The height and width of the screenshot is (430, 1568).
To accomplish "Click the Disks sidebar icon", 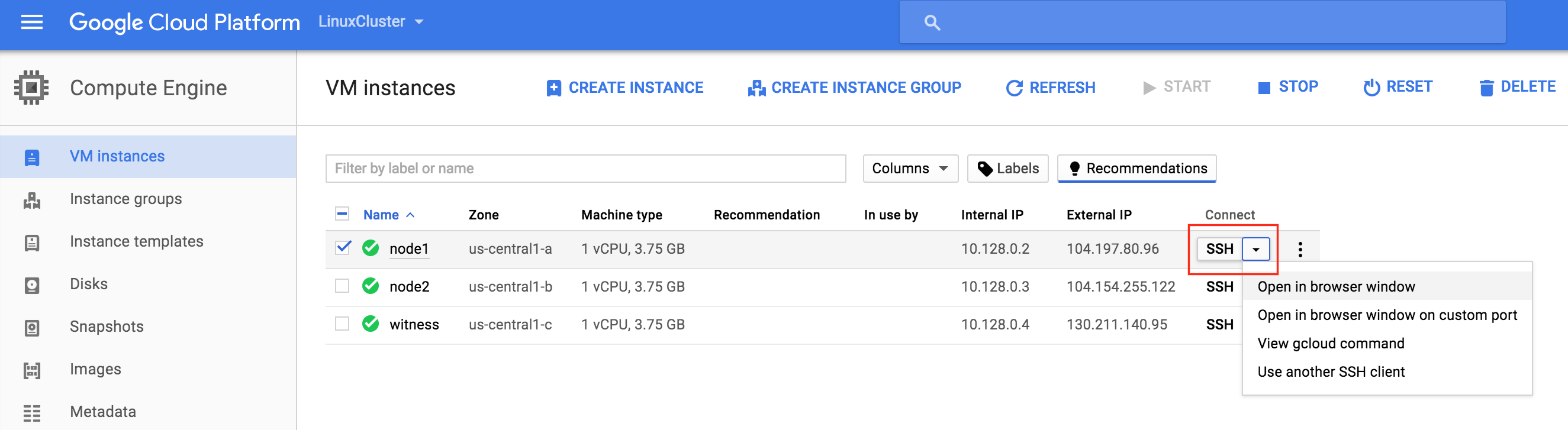I will 31,285.
